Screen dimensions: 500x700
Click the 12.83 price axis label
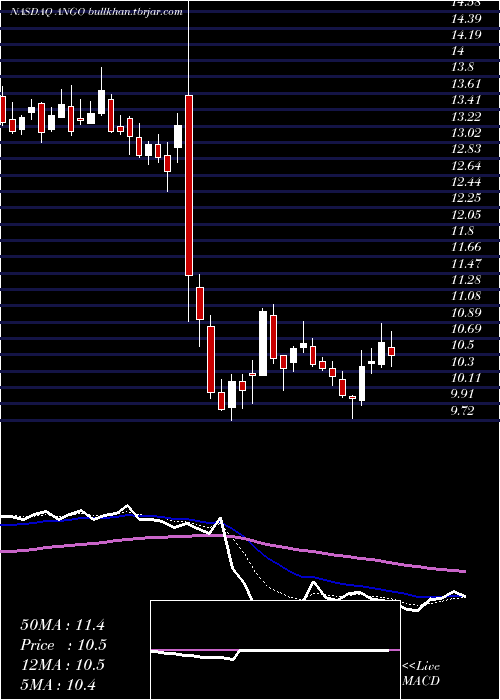coord(466,149)
